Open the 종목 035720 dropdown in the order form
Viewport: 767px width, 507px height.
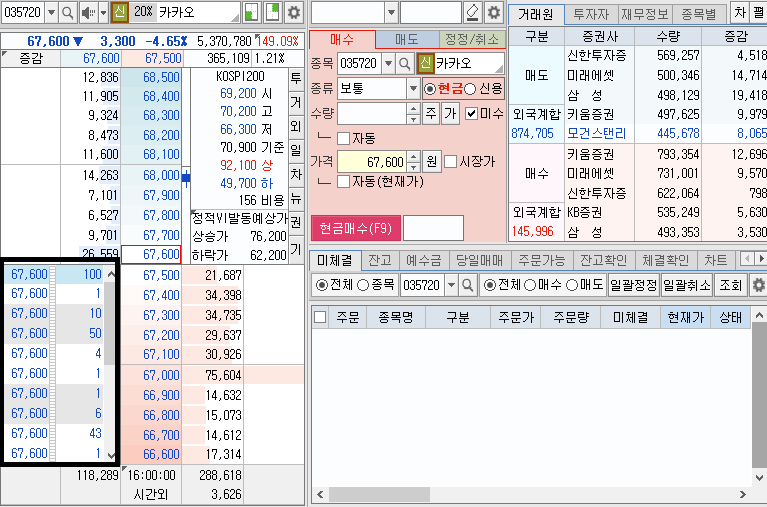(x=388, y=64)
